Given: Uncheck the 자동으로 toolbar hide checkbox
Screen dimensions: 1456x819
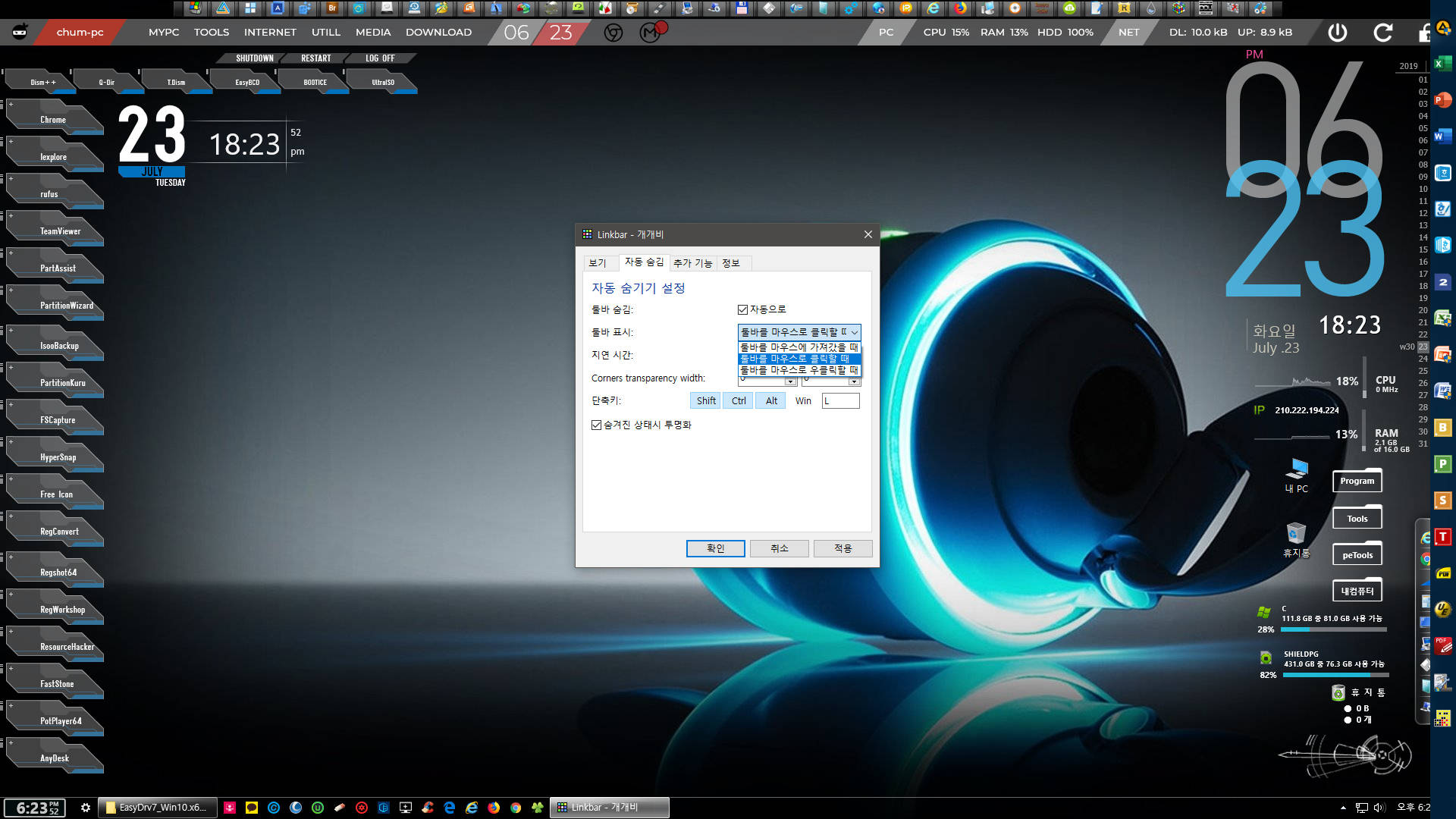Looking at the screenshot, I should [x=742, y=309].
